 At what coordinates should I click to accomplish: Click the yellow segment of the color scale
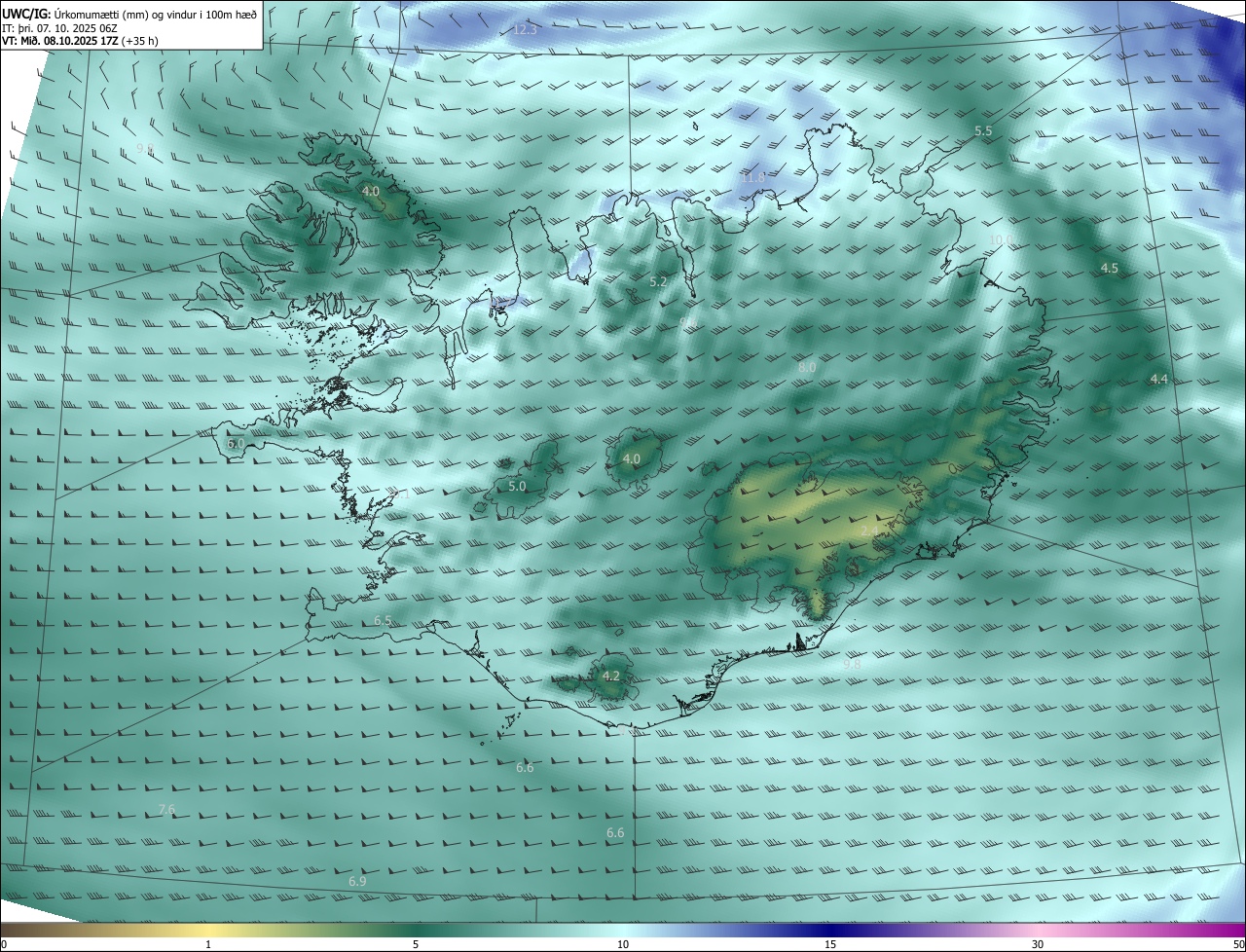tap(209, 931)
